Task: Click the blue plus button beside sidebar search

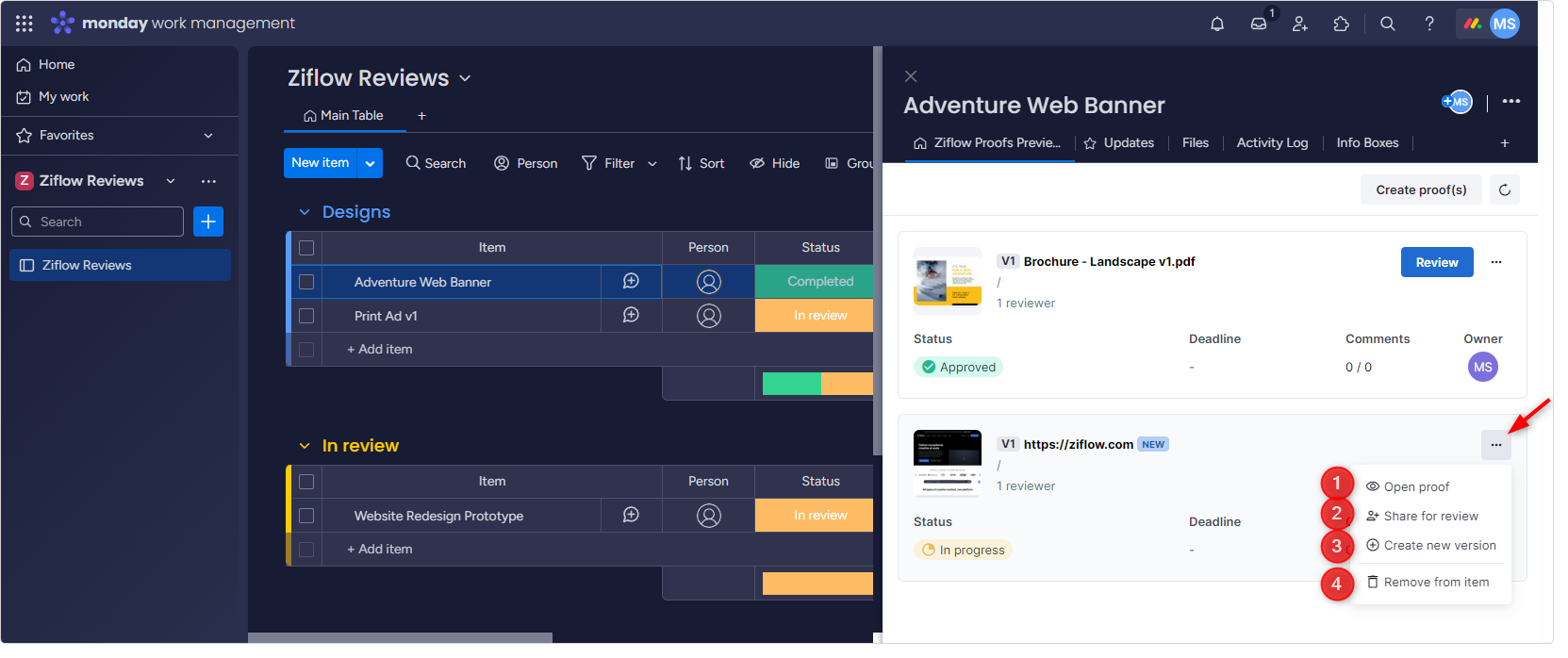Action: point(208,222)
